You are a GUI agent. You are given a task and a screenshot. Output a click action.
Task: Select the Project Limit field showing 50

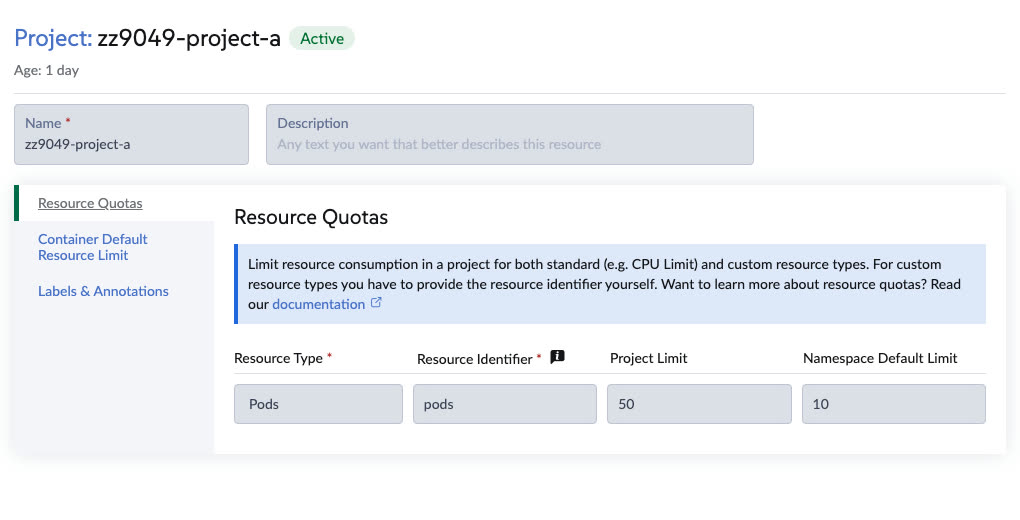pyautogui.click(x=699, y=404)
